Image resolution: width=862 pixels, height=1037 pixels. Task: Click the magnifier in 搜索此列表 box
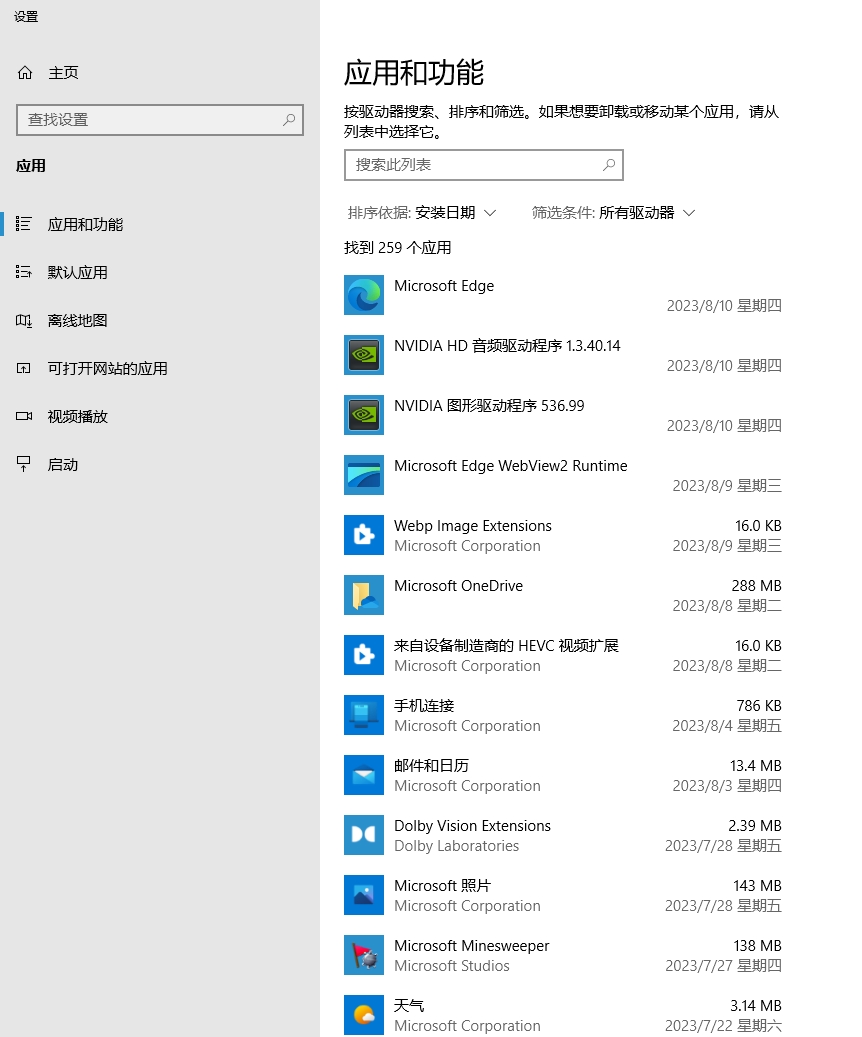[x=609, y=165]
